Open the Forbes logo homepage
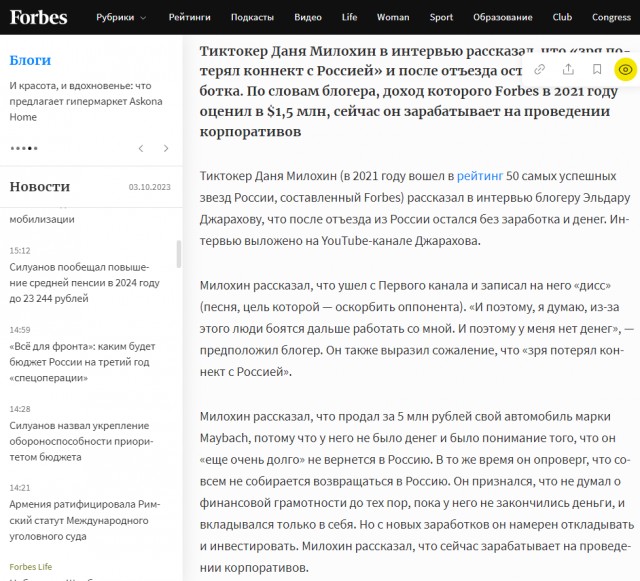The width and height of the screenshot is (640, 581). point(38,17)
